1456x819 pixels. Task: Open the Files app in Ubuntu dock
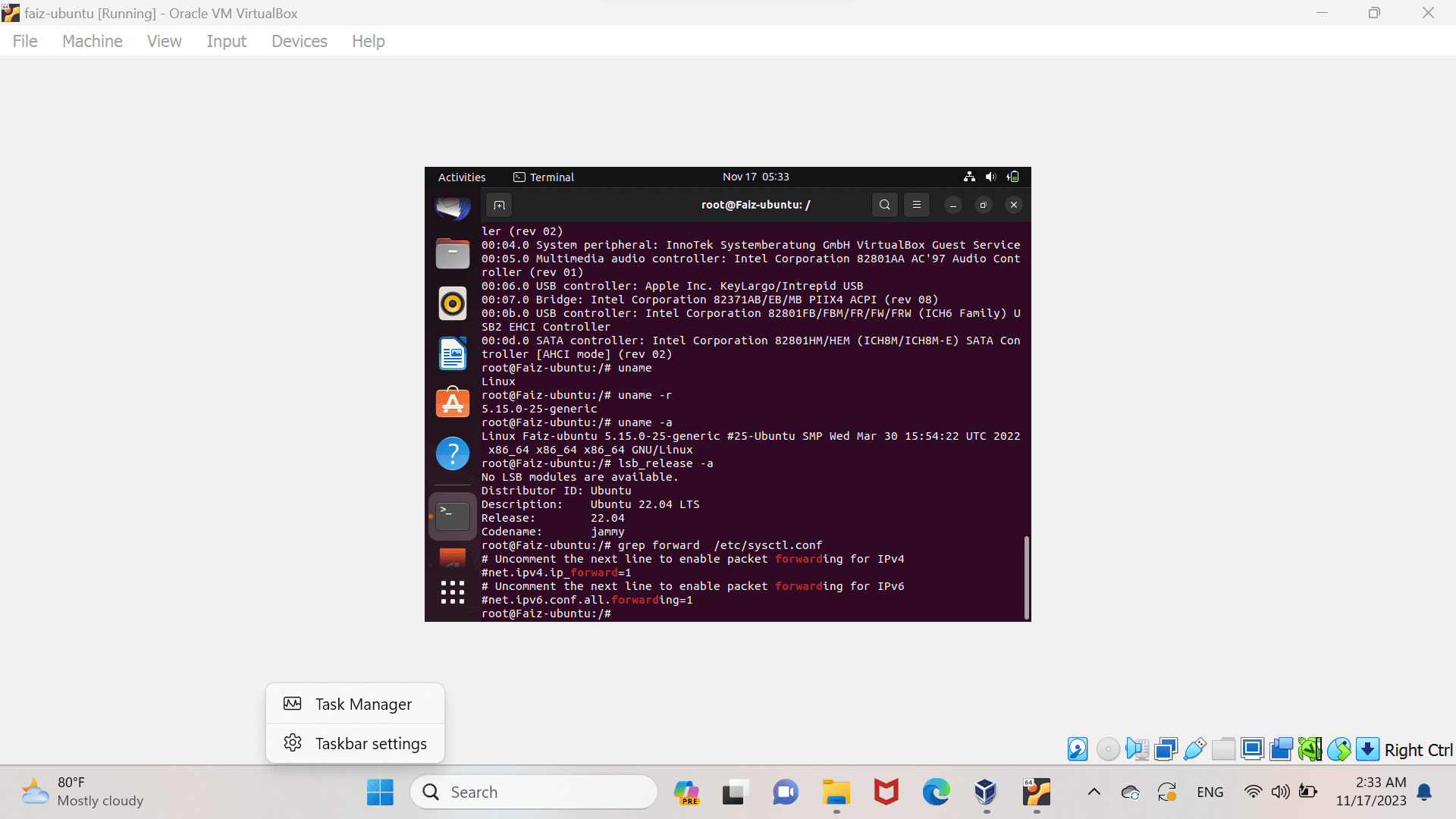[453, 253]
